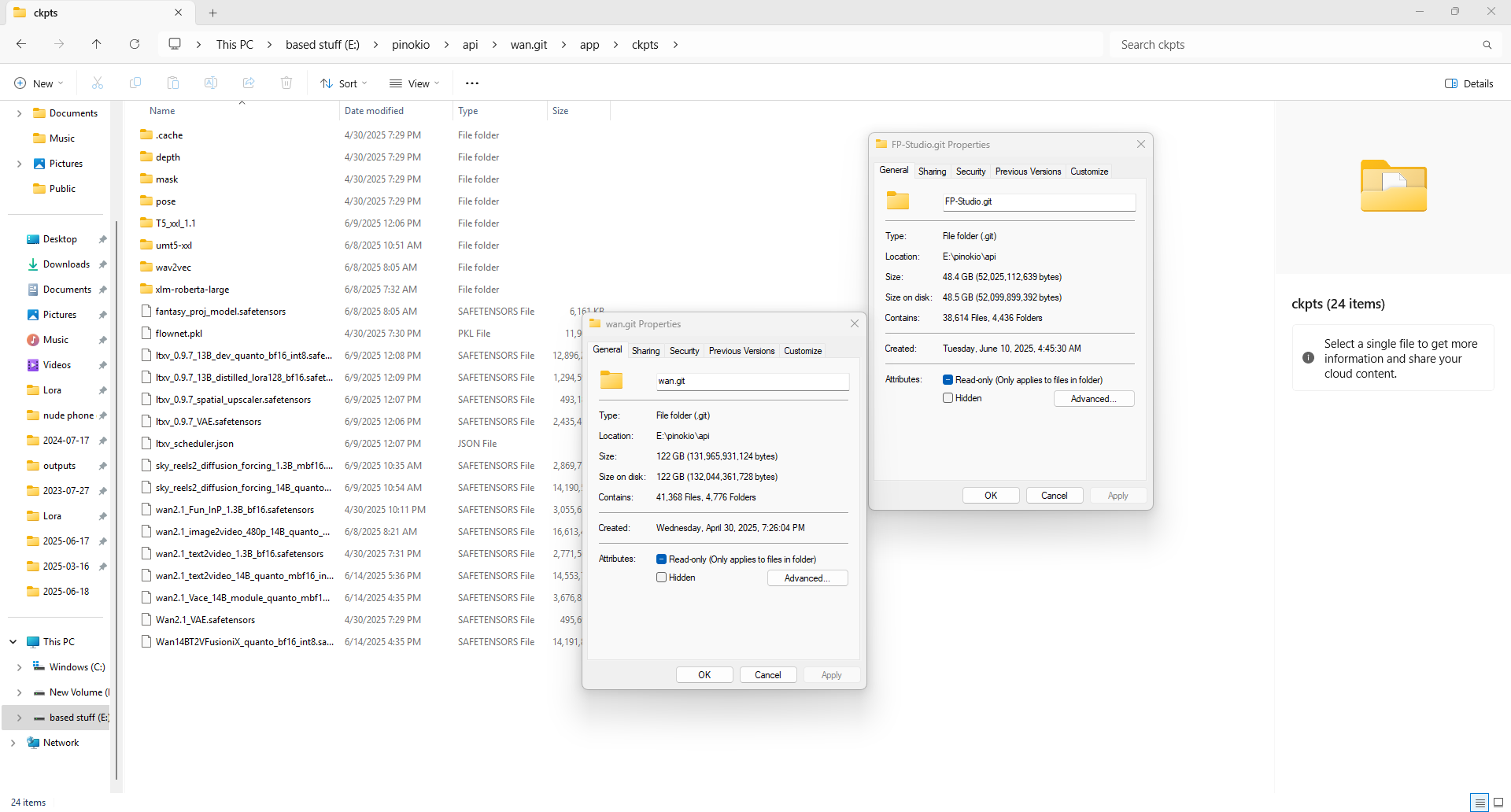This screenshot has height=812, width=1511.
Task: Click Advanced... in wan.git Properties
Action: click(x=807, y=578)
